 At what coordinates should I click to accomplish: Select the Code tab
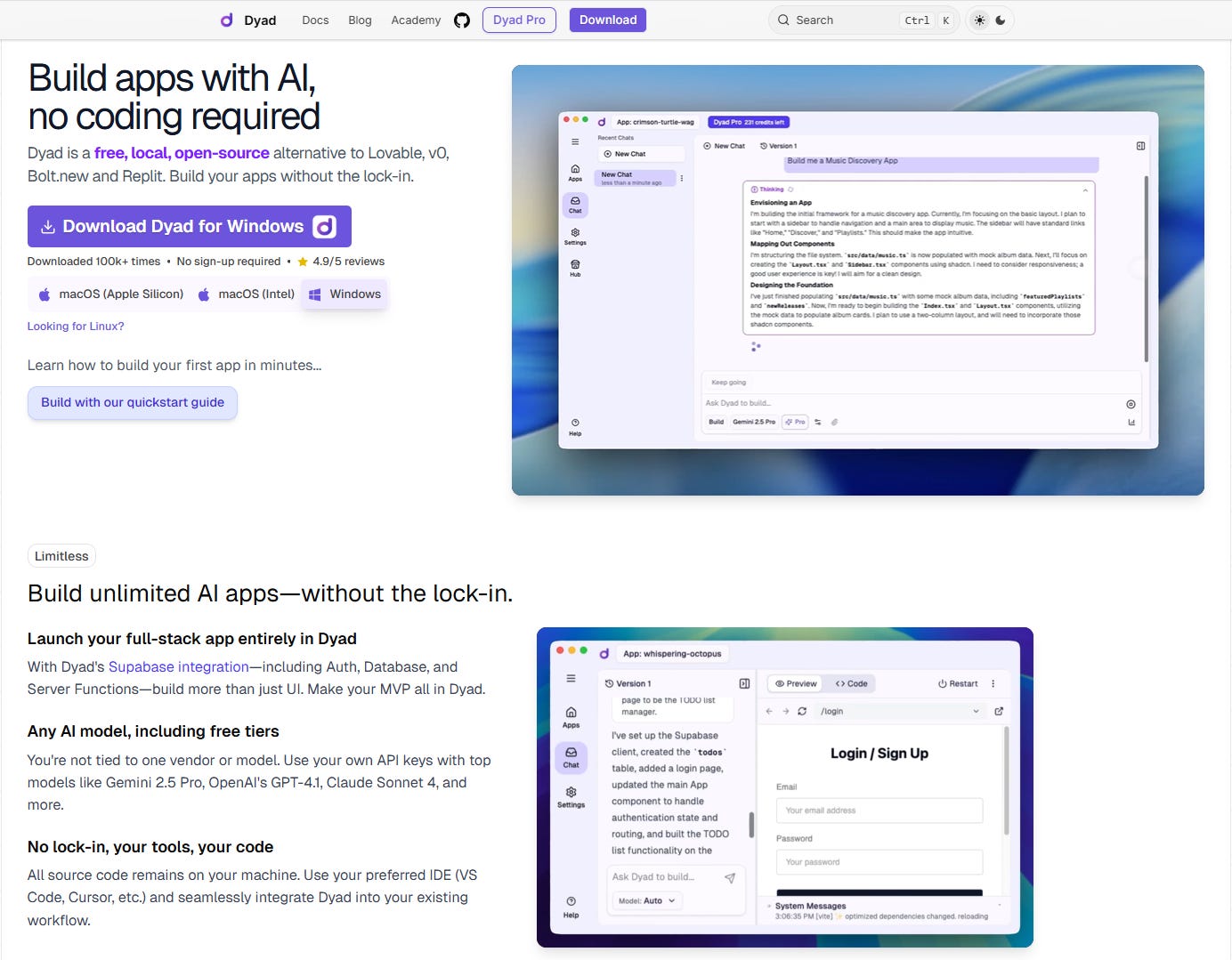(x=851, y=683)
